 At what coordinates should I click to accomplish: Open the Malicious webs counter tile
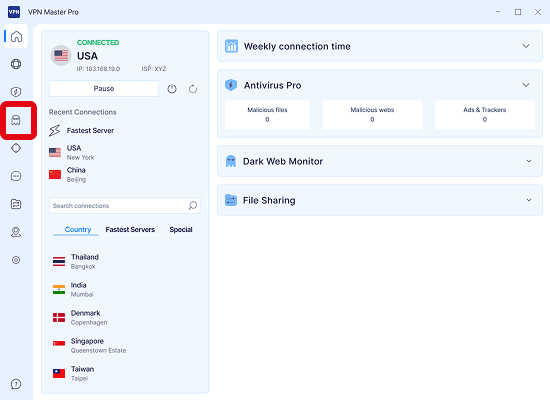click(372, 115)
